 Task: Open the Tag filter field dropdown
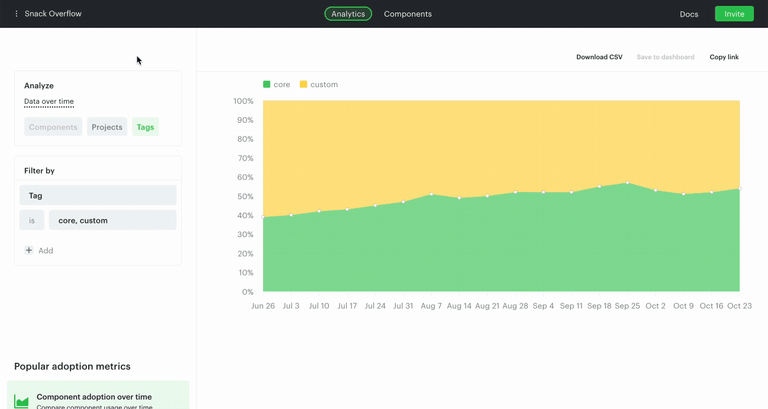point(98,195)
